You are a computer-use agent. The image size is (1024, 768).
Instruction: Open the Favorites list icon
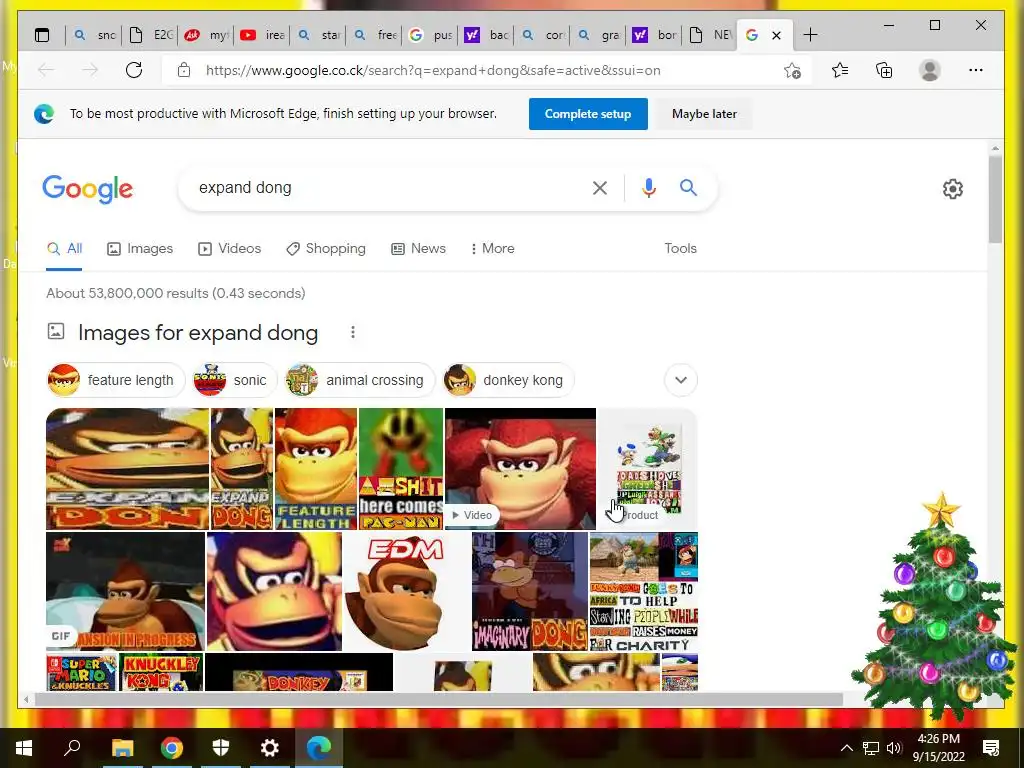(840, 70)
